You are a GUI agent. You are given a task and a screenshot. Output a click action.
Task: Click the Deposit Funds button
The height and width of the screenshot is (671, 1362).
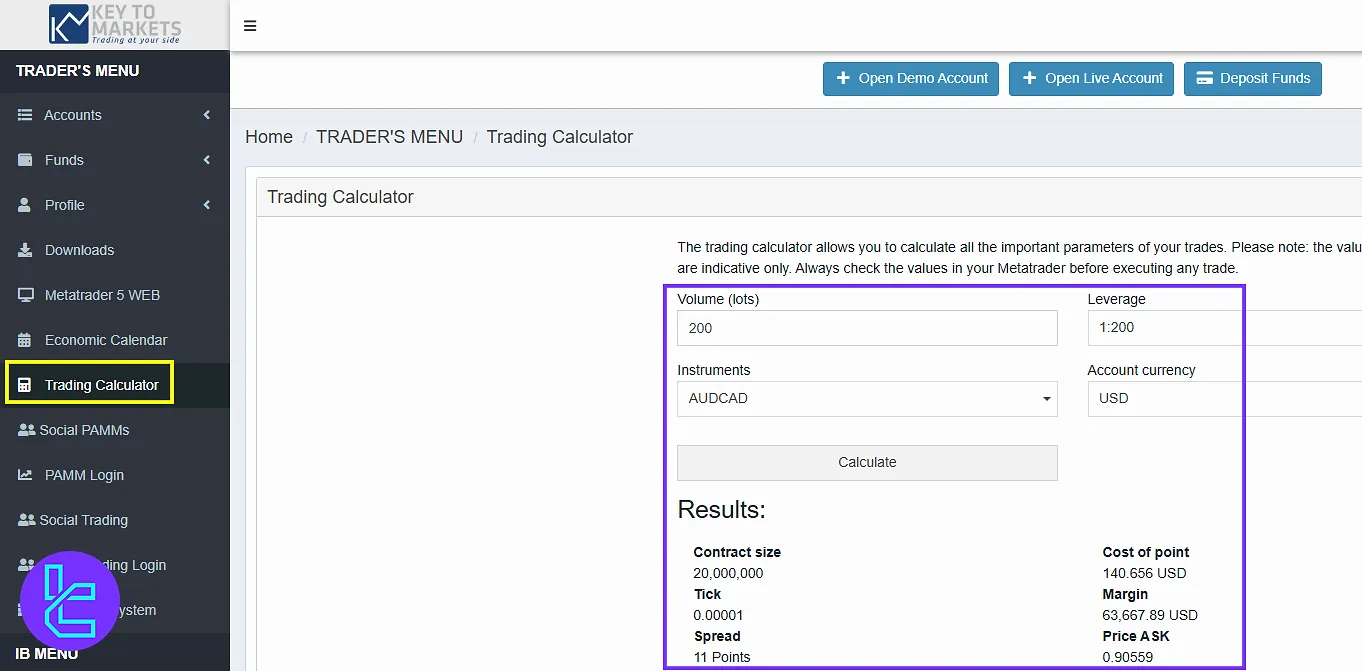[x=1253, y=78]
